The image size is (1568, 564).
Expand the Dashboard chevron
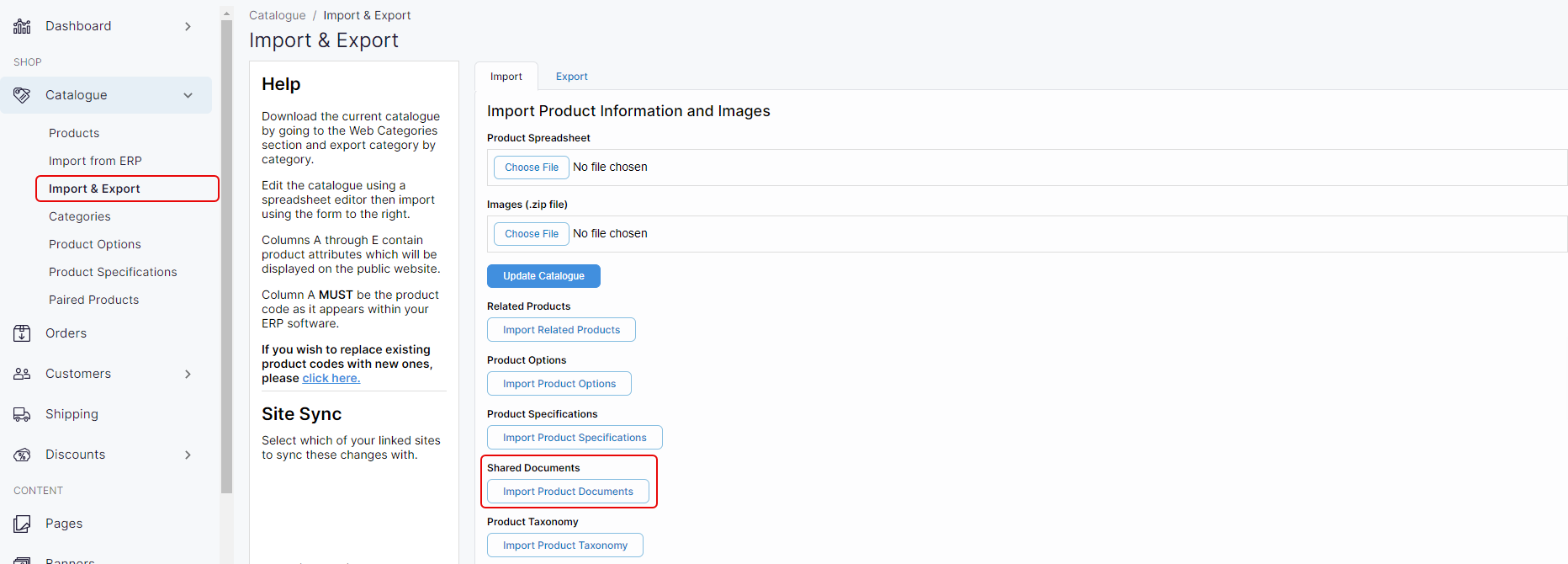(188, 26)
